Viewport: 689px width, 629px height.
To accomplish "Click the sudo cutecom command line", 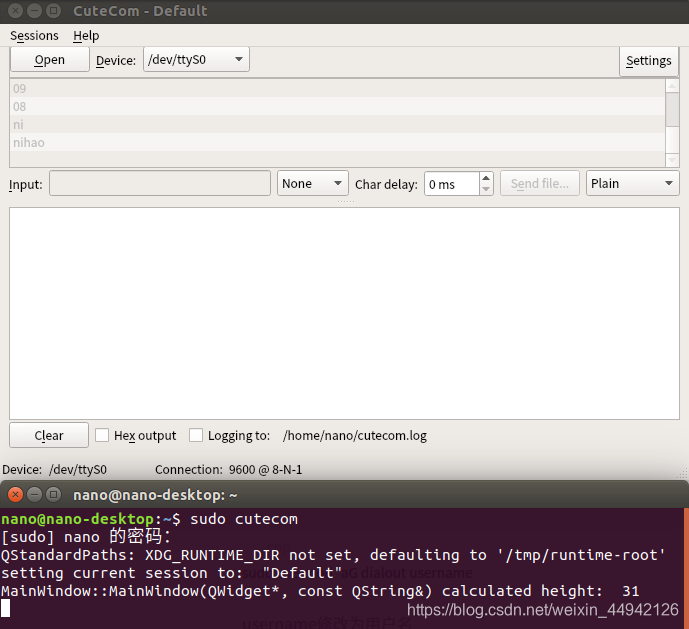I will 244,519.
